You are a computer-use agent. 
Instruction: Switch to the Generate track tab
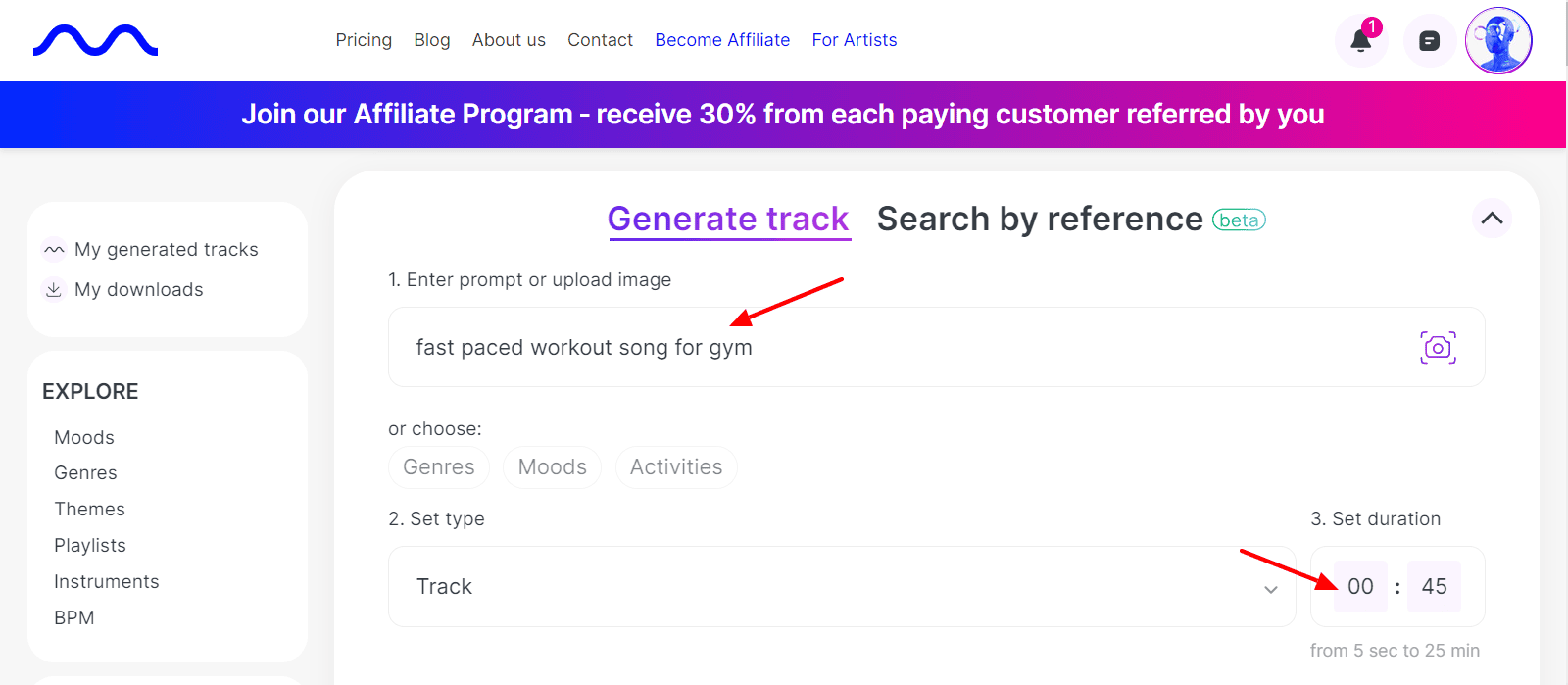(728, 220)
